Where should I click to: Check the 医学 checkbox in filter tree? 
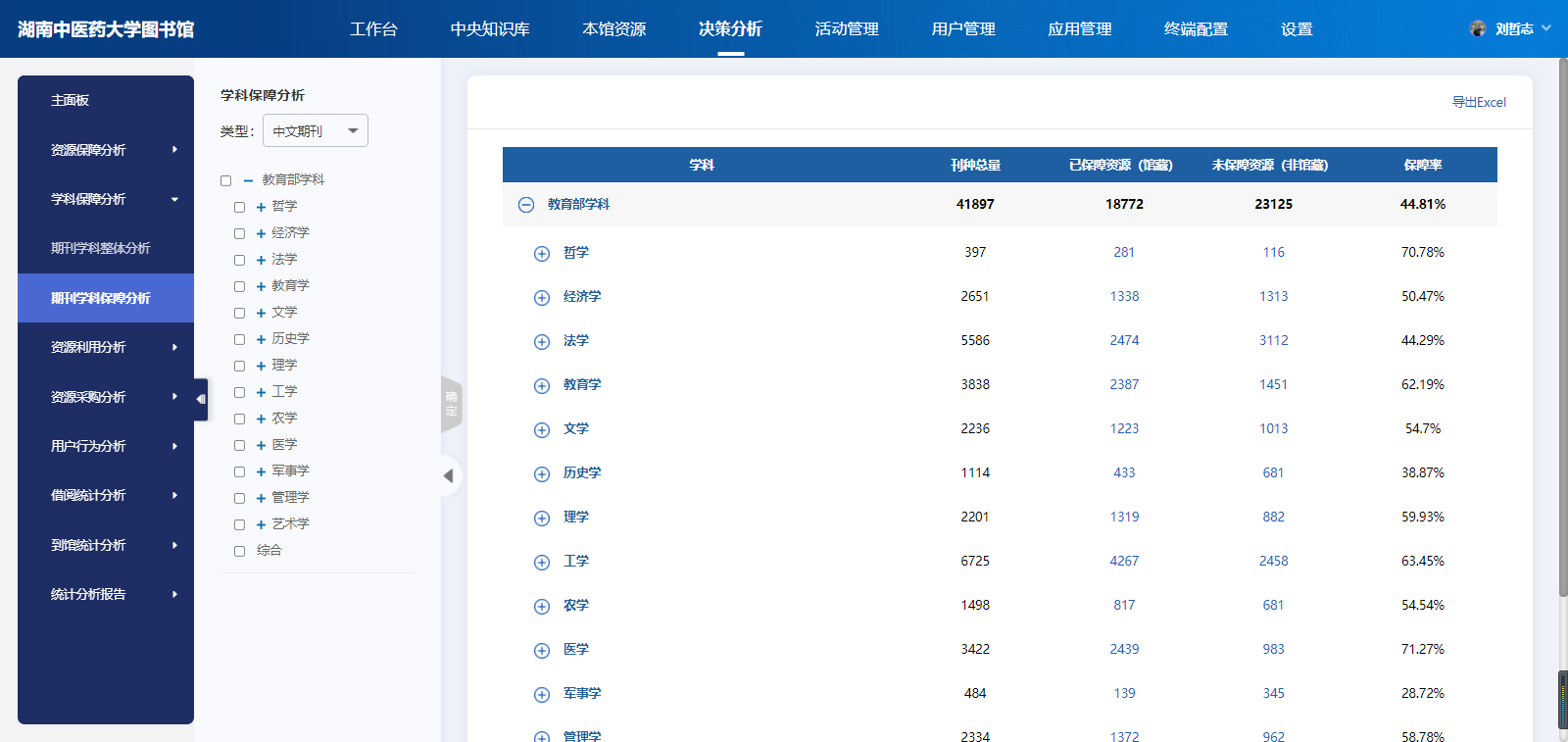(239, 445)
